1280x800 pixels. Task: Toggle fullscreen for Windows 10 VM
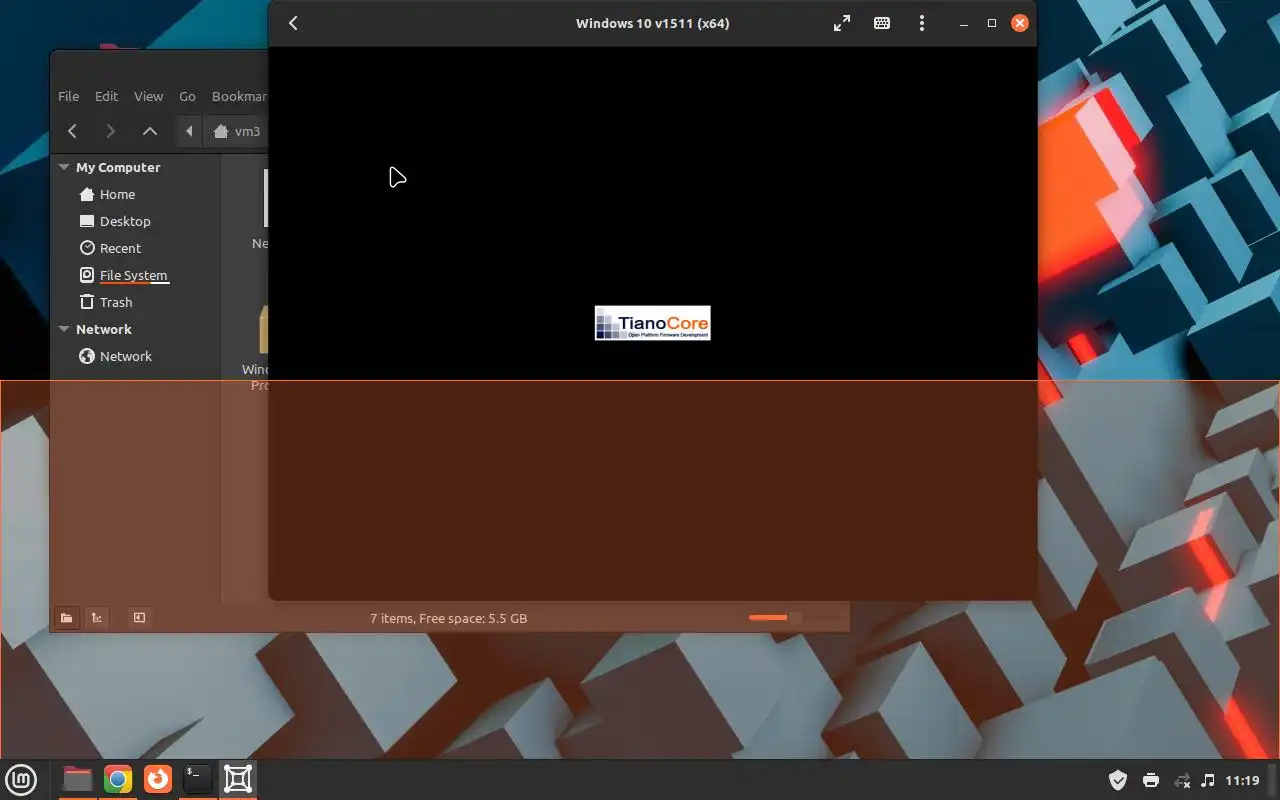[842, 23]
